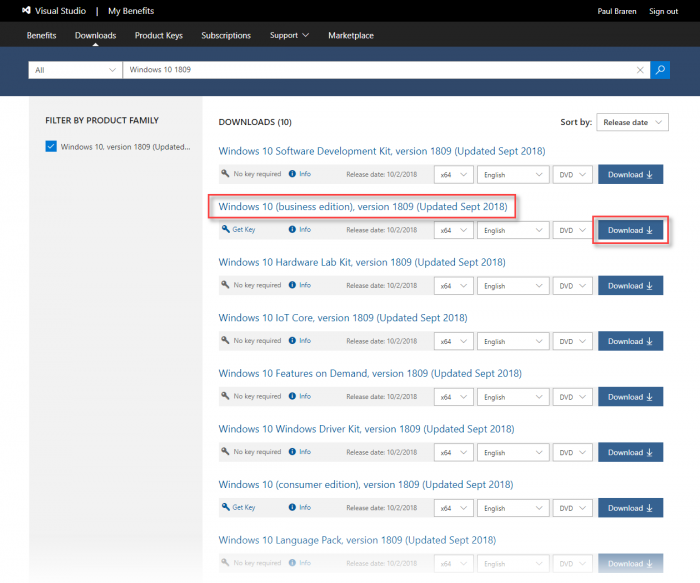Download Windows 10 Features on Demand

(630, 397)
